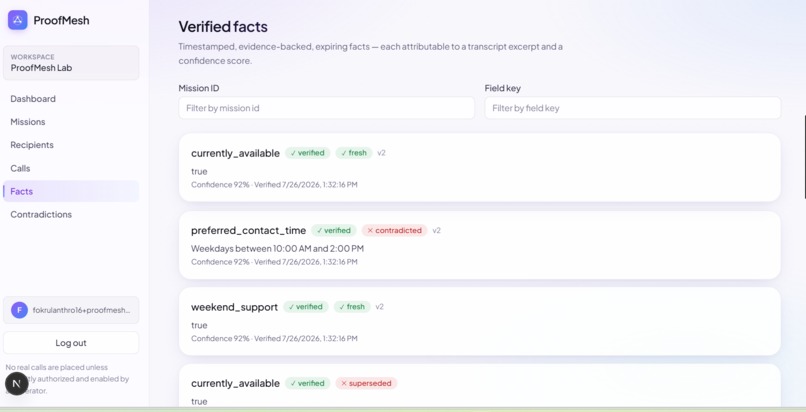Screen dimensions: 806x412
Task: Click the verified badge on weekend_support
Action: pyautogui.click(x=305, y=307)
